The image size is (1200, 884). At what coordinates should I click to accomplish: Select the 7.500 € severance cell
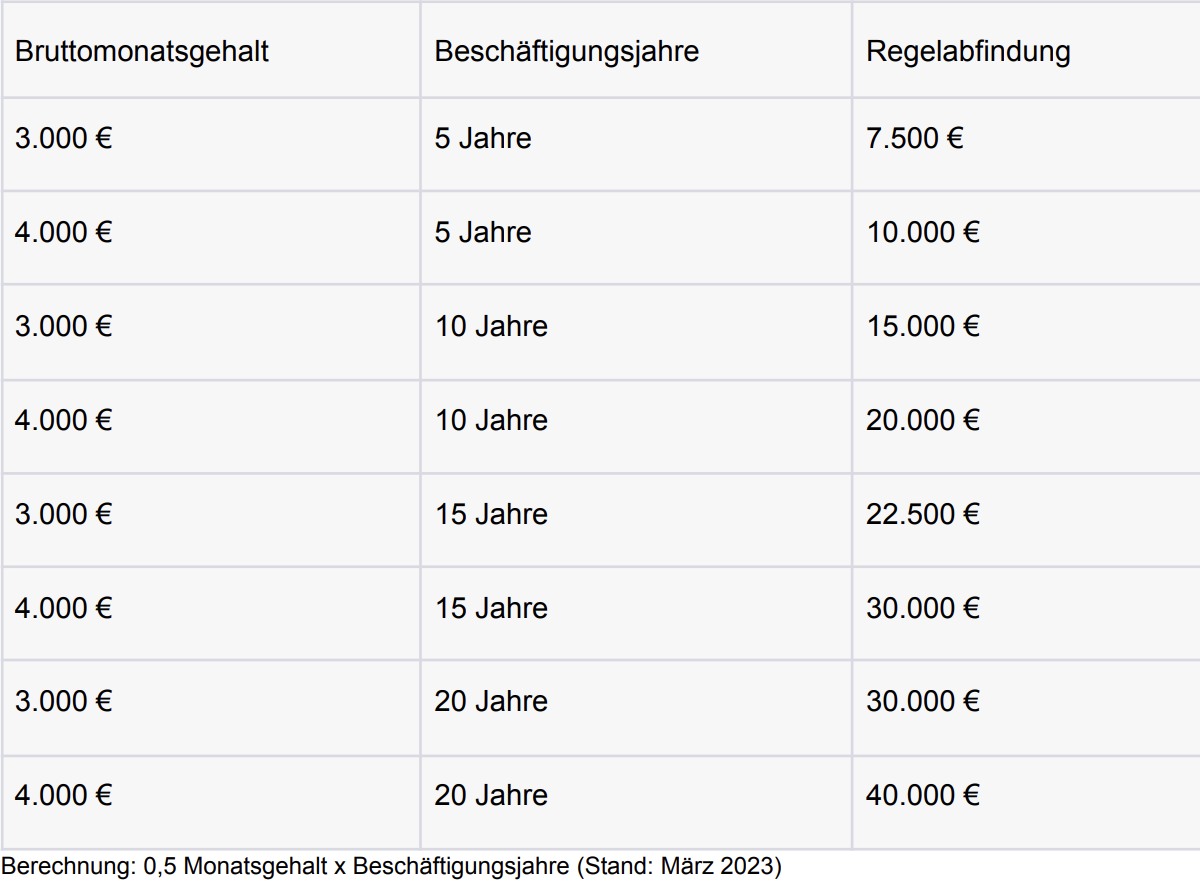914,139
